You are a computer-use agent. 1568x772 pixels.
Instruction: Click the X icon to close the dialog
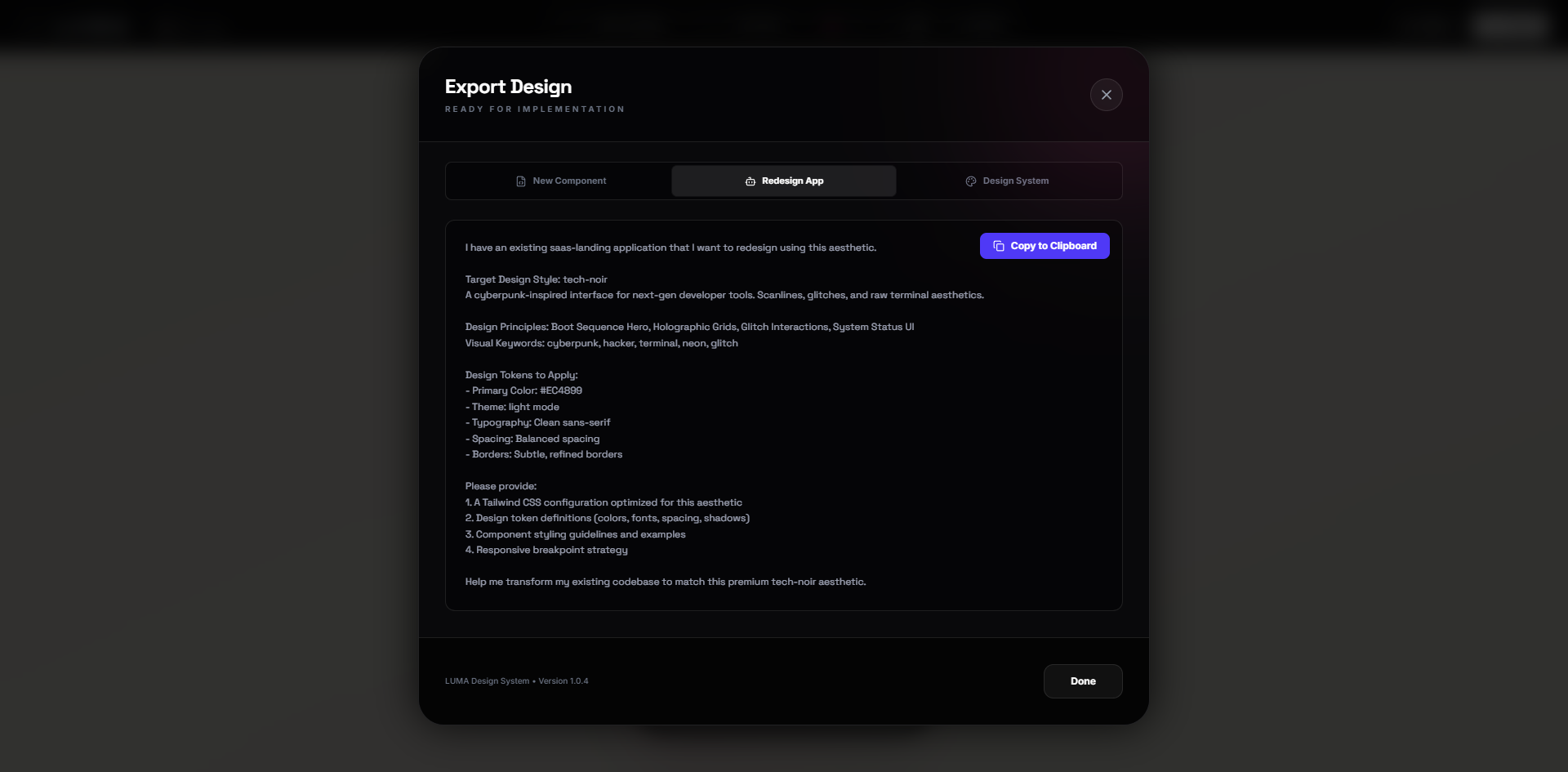point(1106,94)
